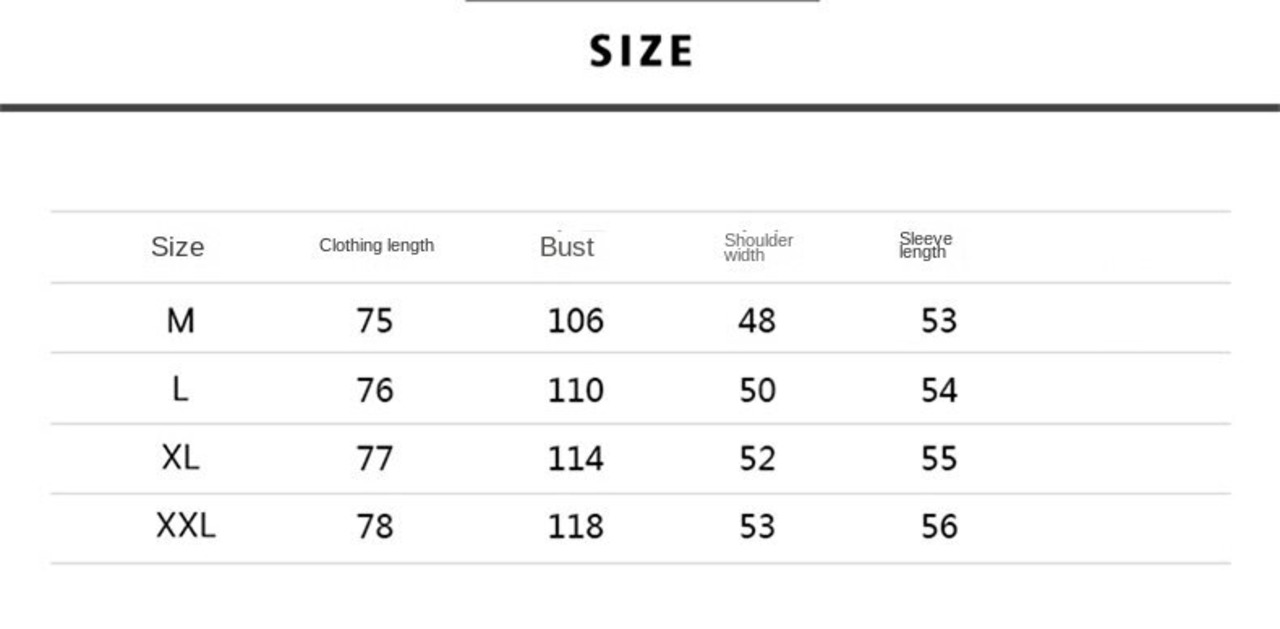
Task: Click clothing length value 75
Action: 375,321
